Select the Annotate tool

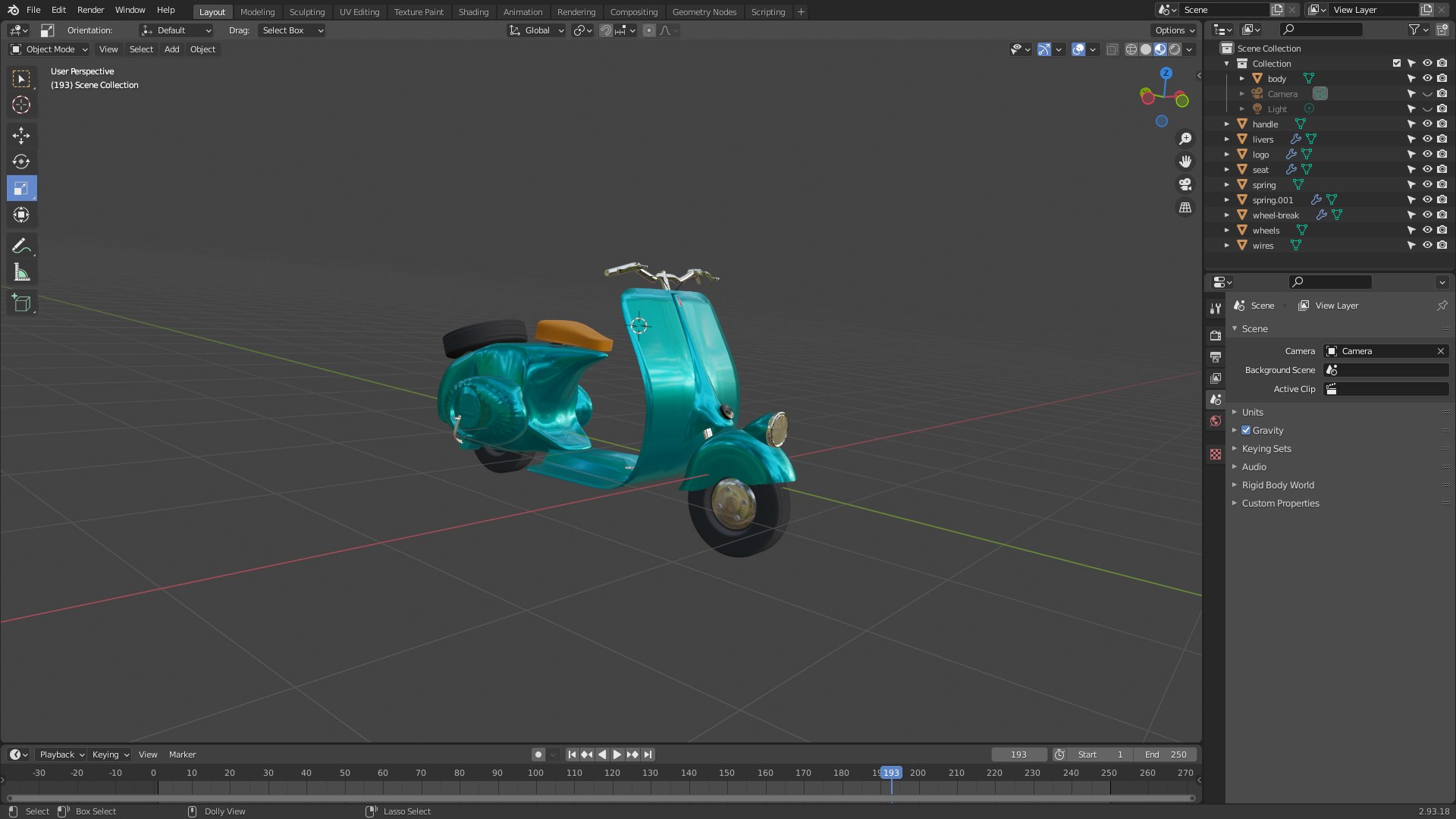[21, 246]
